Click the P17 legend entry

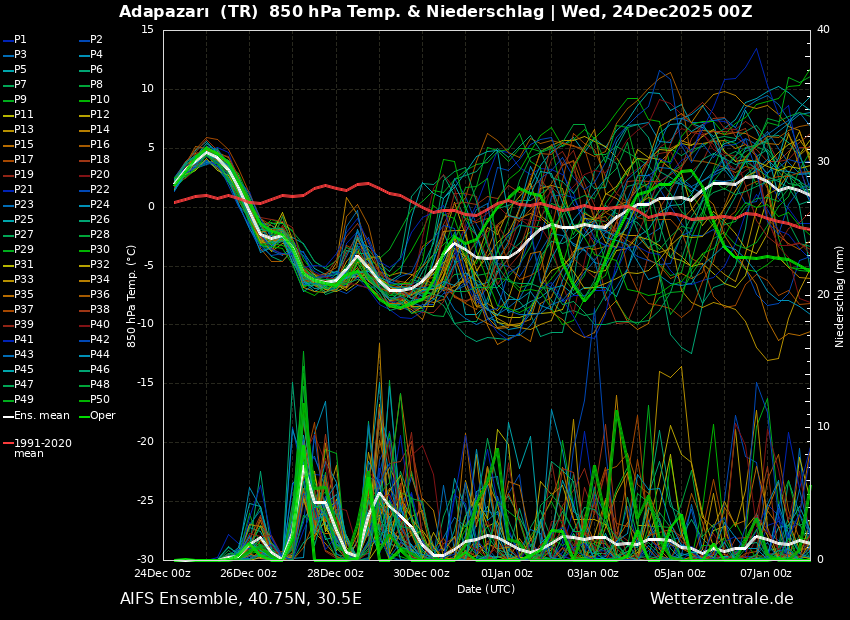(x=18, y=159)
